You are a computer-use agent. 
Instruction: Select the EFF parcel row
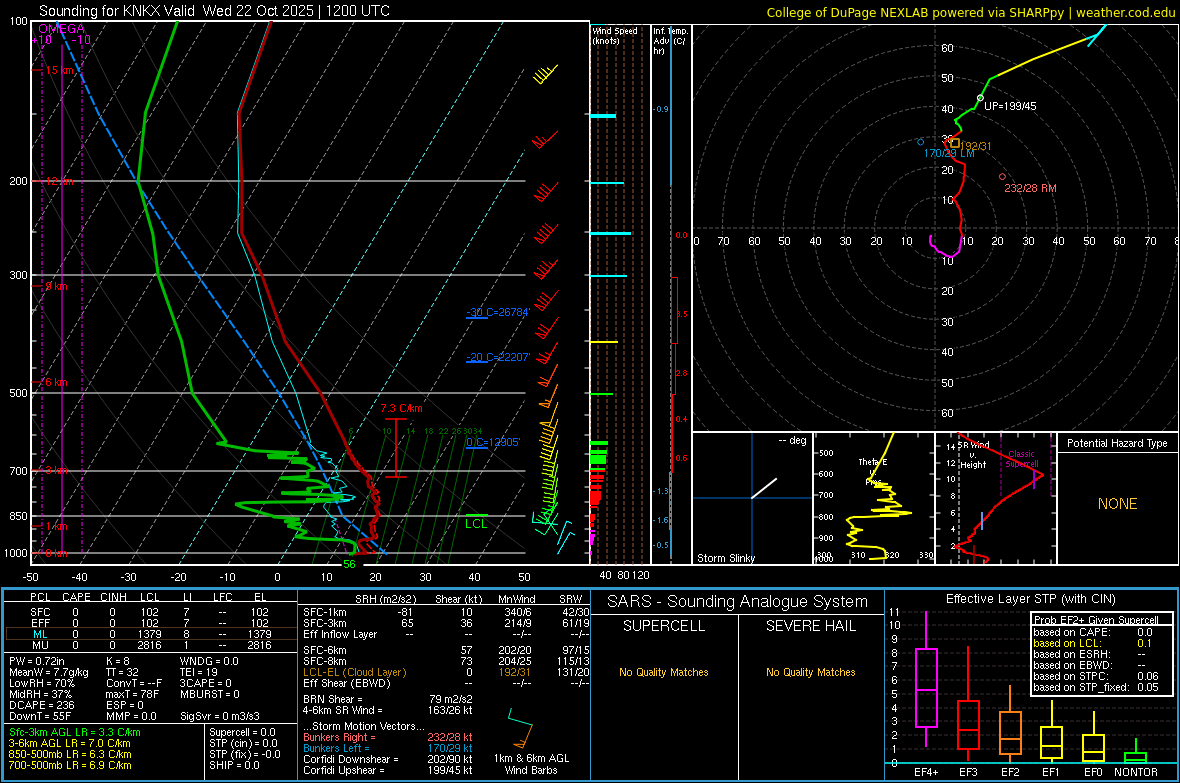tap(149, 623)
